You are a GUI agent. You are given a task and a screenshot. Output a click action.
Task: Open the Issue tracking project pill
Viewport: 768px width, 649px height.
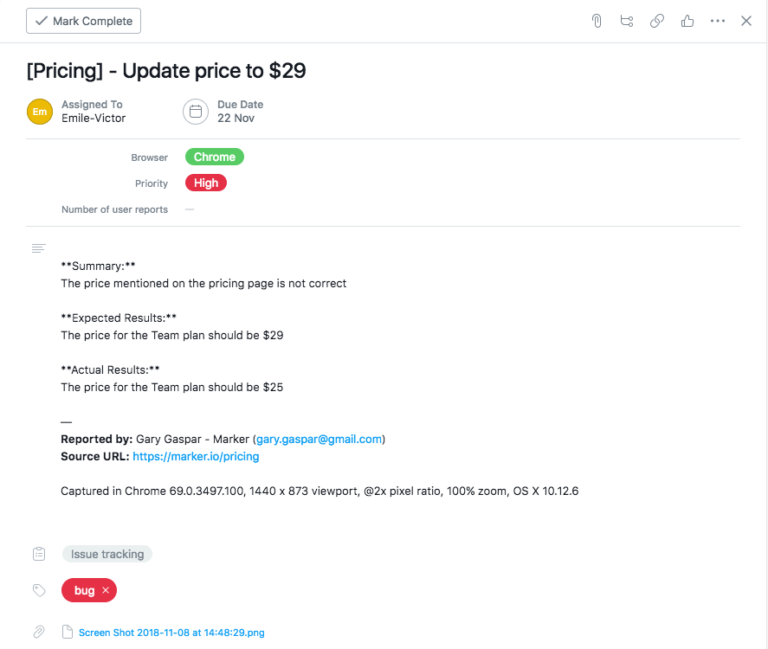(x=107, y=554)
